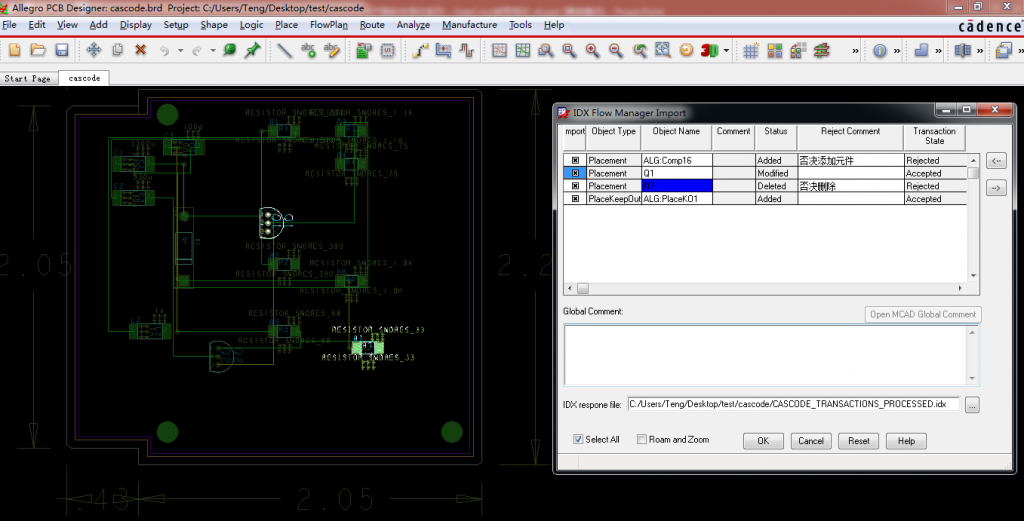The height and width of the screenshot is (521, 1024).
Task: Click the table's vertical scrollbar down arrow
Action: [x=973, y=276]
